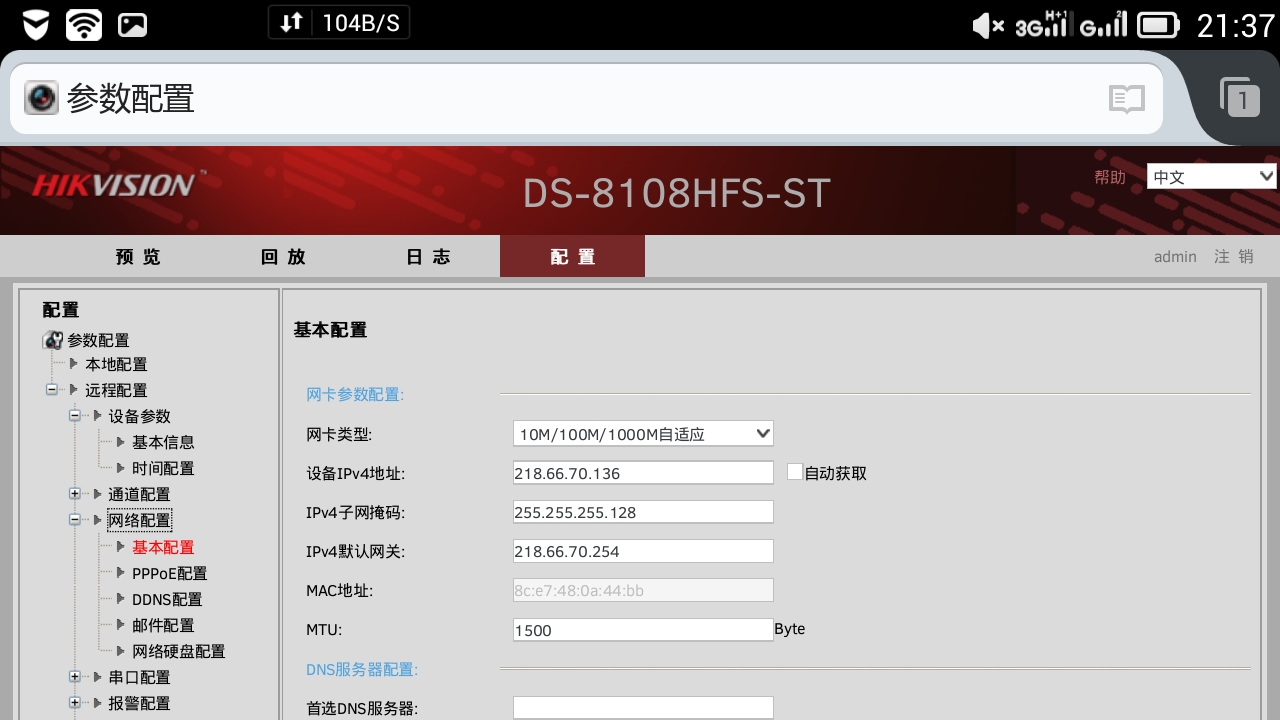Expand the 串口配置 tree node

click(75, 677)
